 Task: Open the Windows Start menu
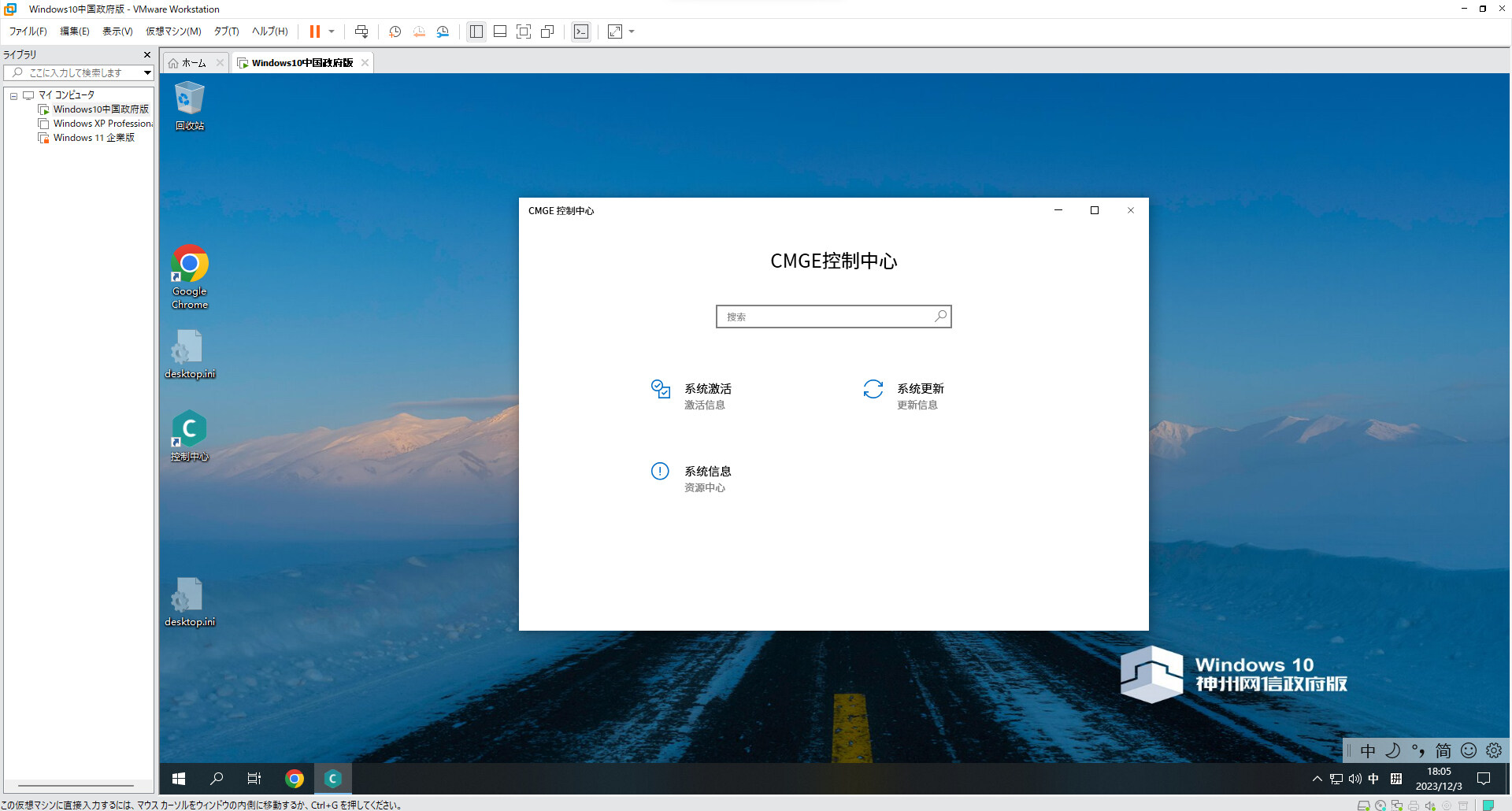pos(179,779)
